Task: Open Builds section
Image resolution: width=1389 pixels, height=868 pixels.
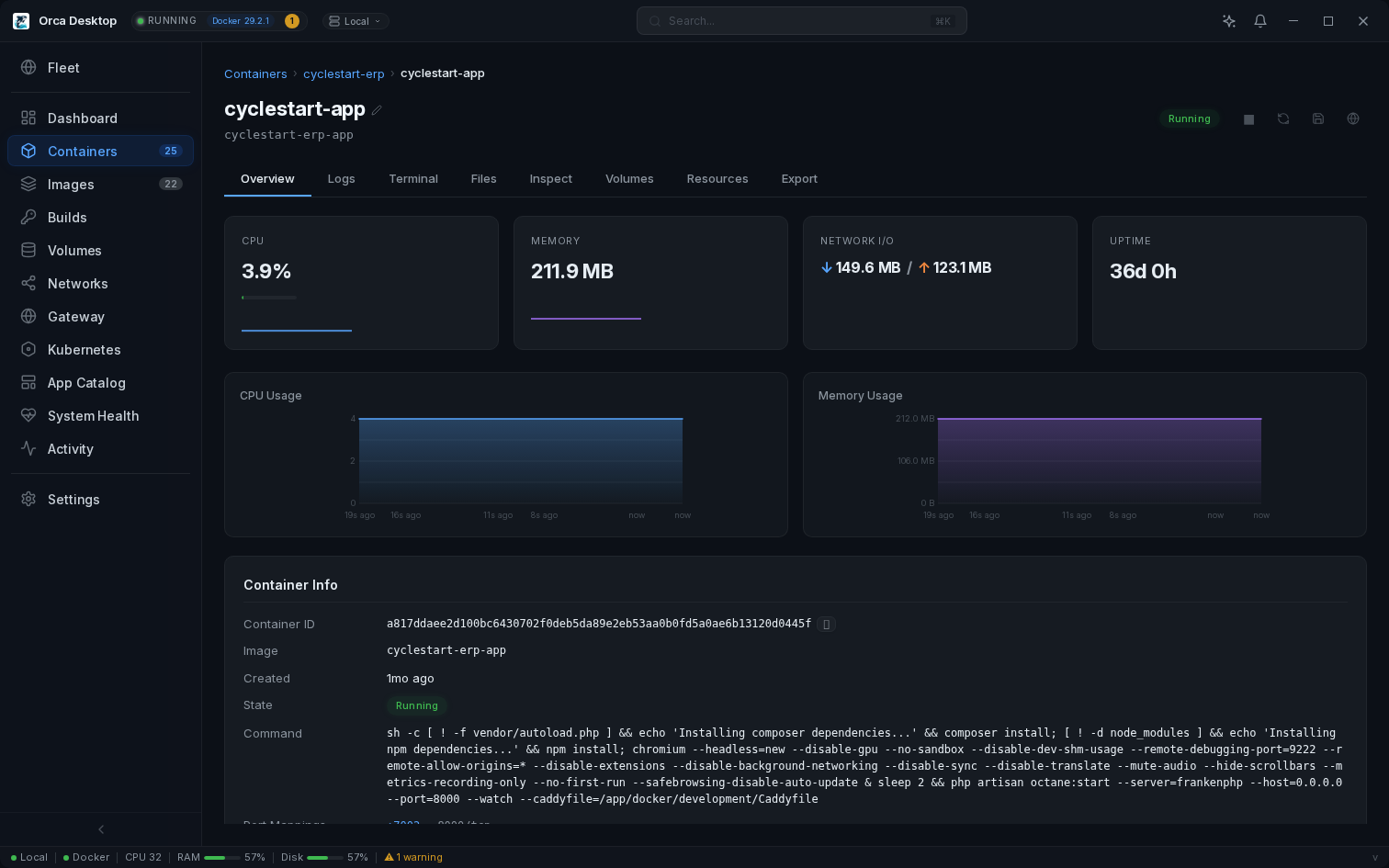Action: pyautogui.click(x=100, y=218)
